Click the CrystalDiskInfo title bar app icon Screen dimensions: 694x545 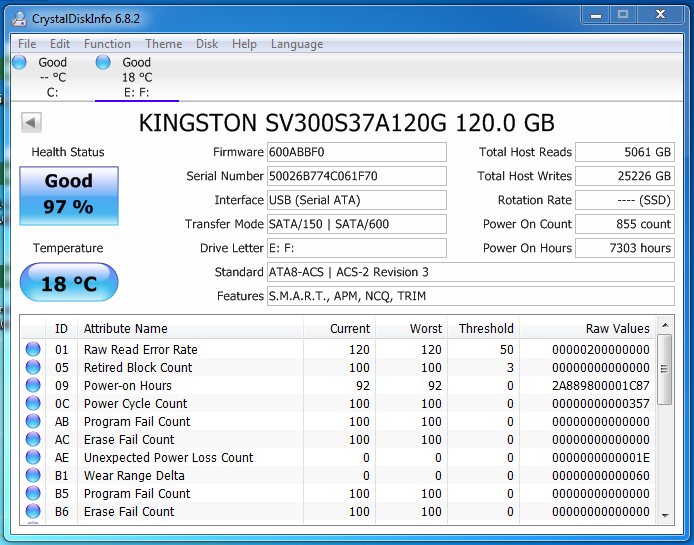[x=19, y=19]
